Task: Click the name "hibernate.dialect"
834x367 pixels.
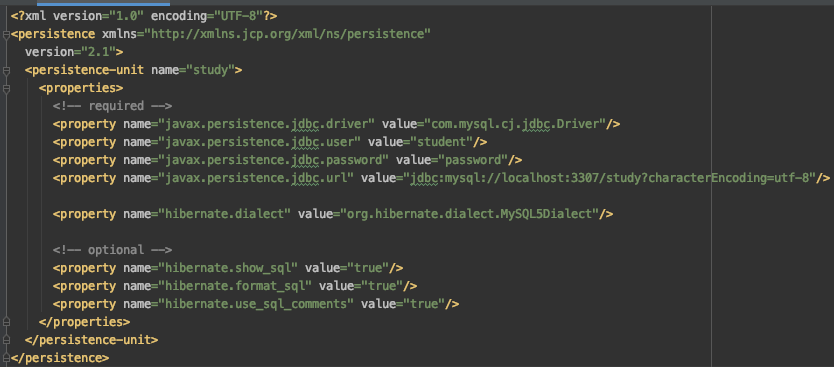Action: click(x=224, y=214)
